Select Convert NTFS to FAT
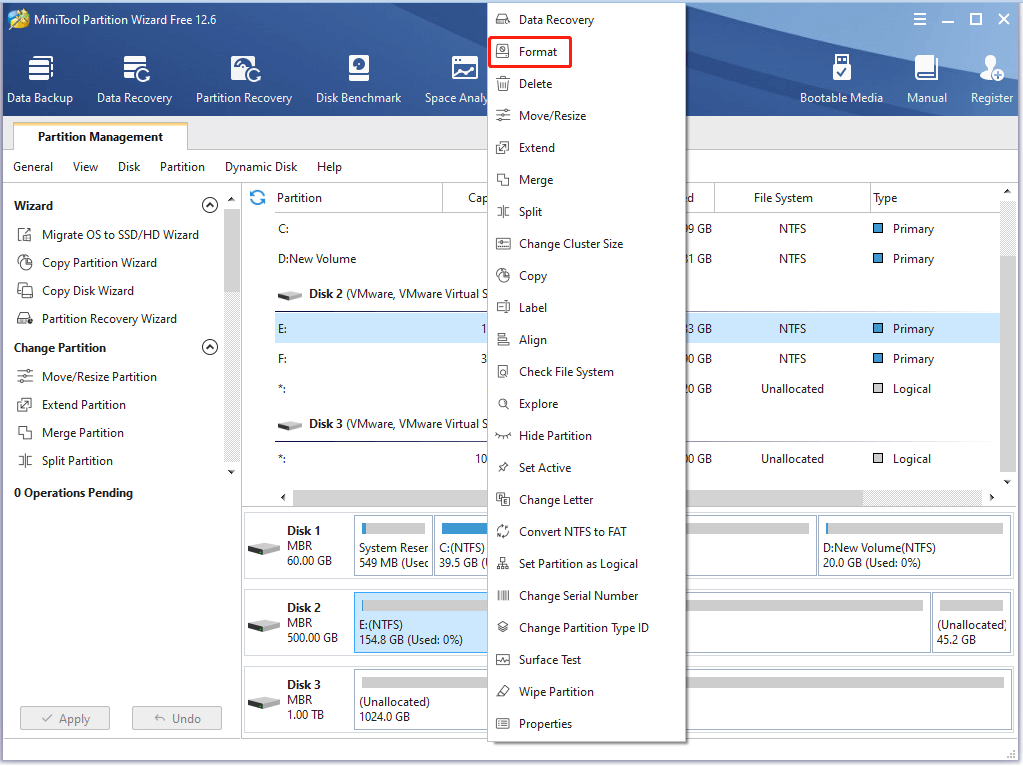 point(587,531)
